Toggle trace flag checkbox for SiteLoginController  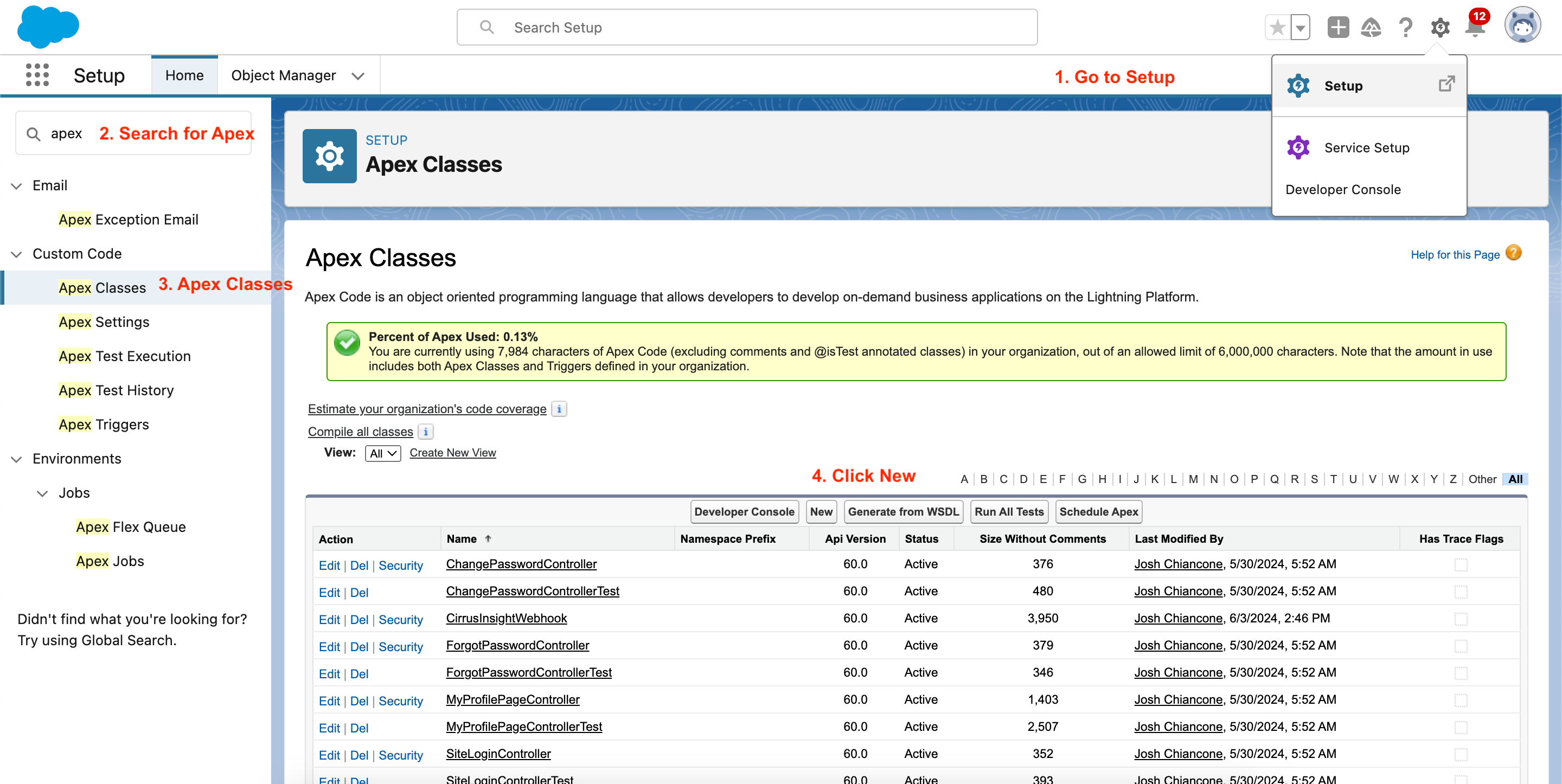(1461, 755)
